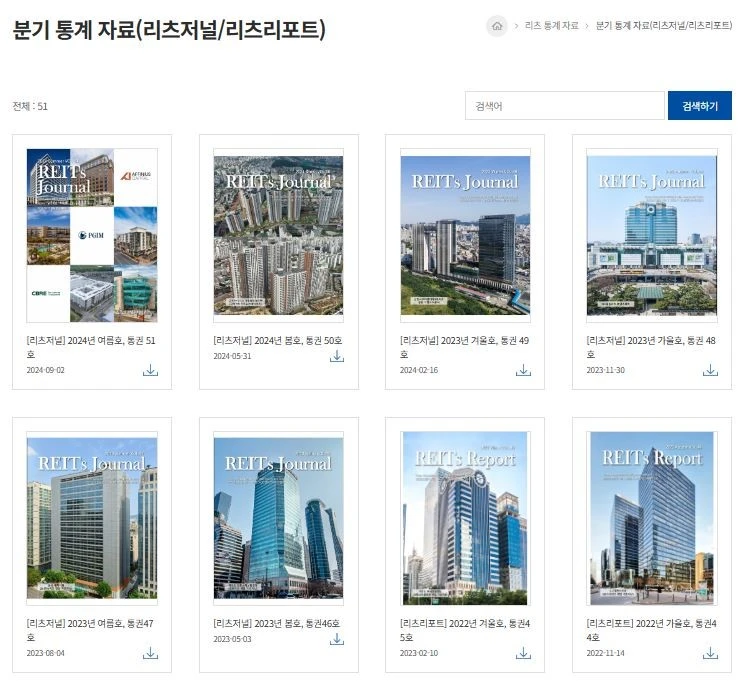Click the date text 2024-02-16

[x=419, y=371]
